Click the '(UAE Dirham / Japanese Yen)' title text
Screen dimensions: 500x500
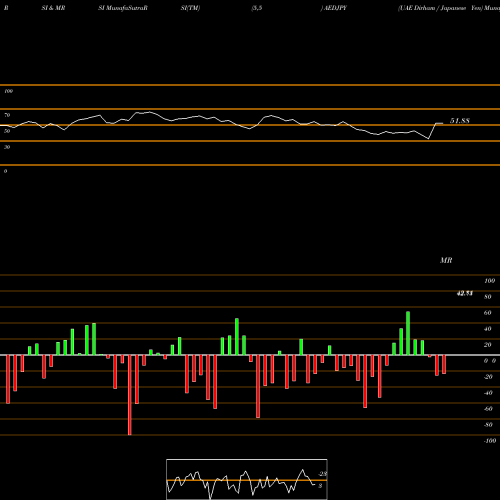pyautogui.click(x=440, y=8)
